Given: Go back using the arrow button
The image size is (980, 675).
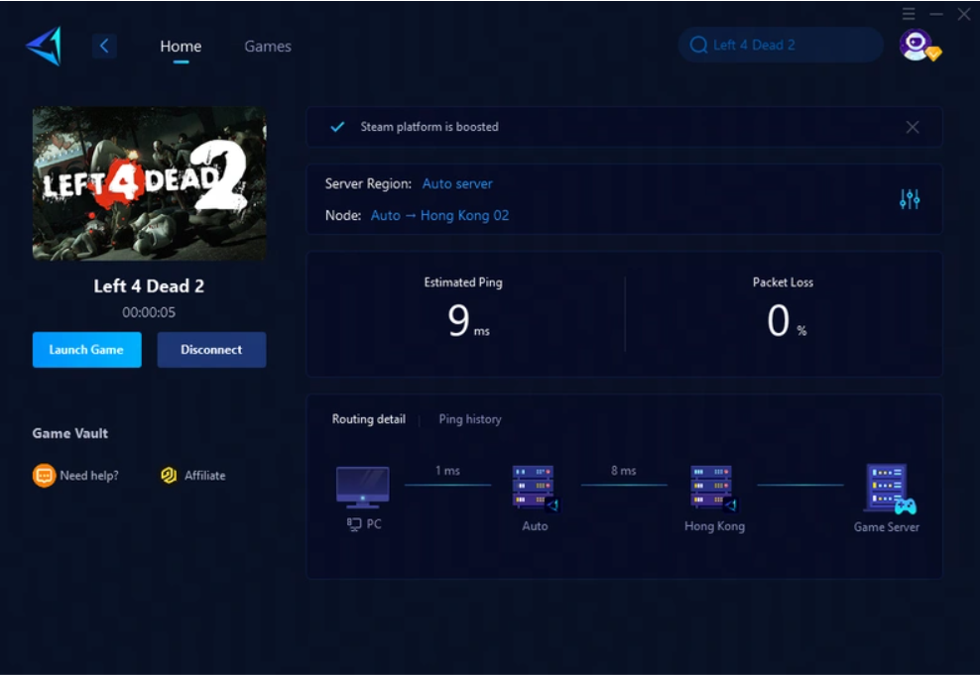Looking at the screenshot, I should 104,46.
